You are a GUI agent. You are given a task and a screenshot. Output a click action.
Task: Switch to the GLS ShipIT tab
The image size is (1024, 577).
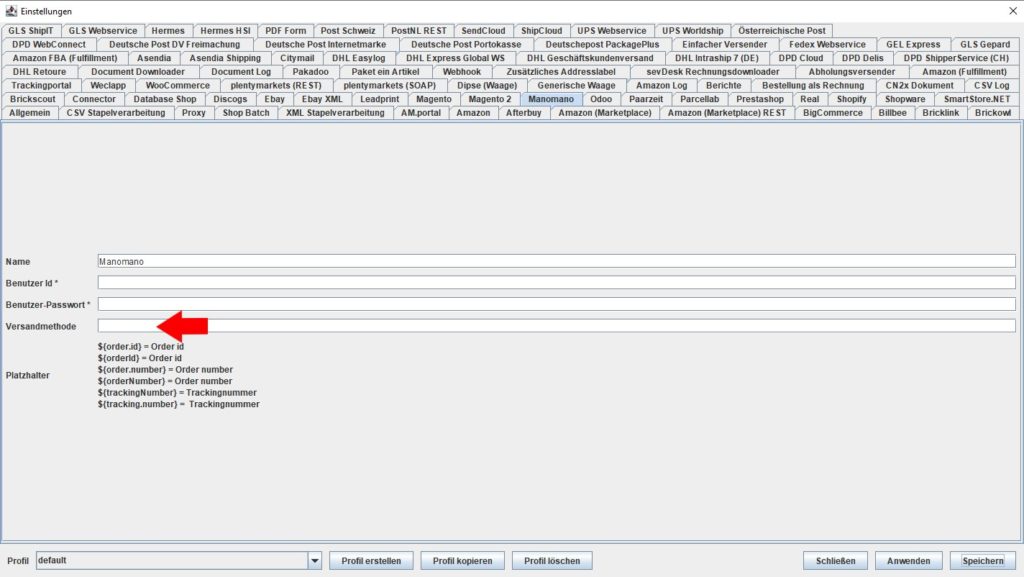click(x=31, y=31)
